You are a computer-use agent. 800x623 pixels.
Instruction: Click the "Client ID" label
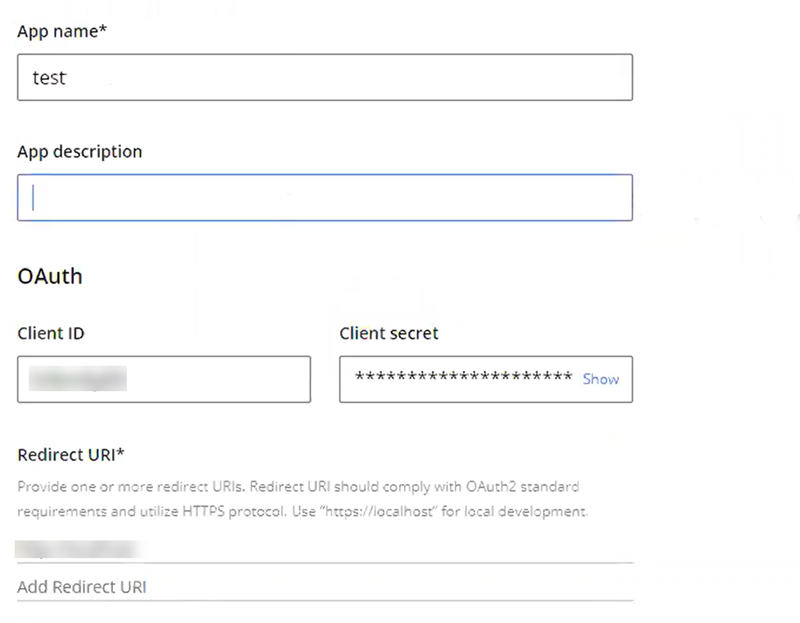(x=51, y=333)
